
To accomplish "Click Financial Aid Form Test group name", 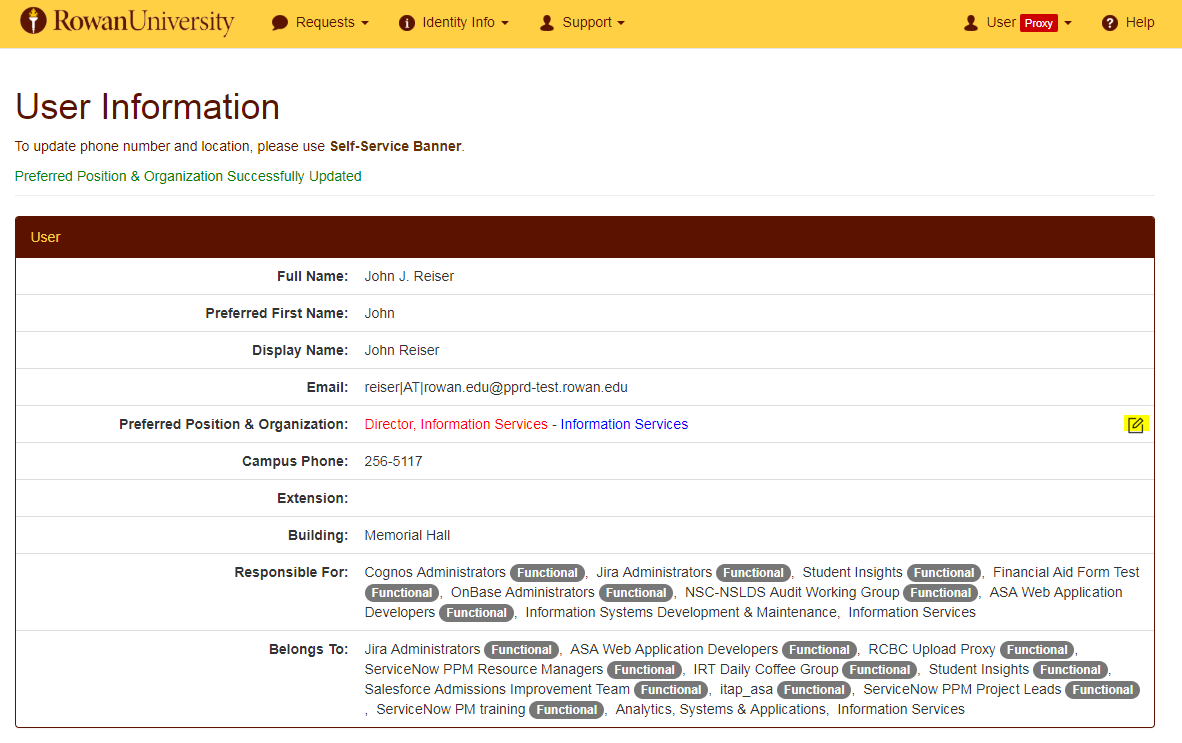I will tap(1066, 573).
